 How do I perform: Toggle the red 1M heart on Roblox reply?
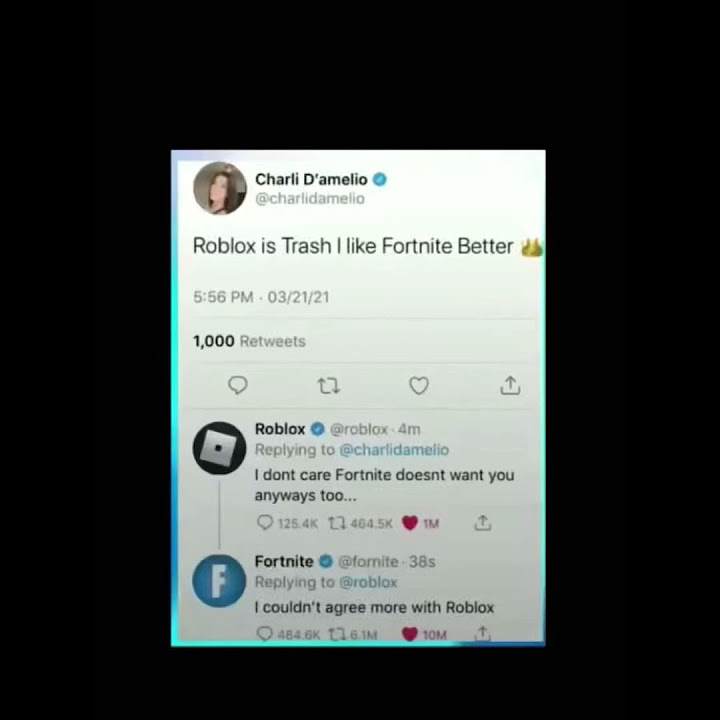tap(421, 523)
